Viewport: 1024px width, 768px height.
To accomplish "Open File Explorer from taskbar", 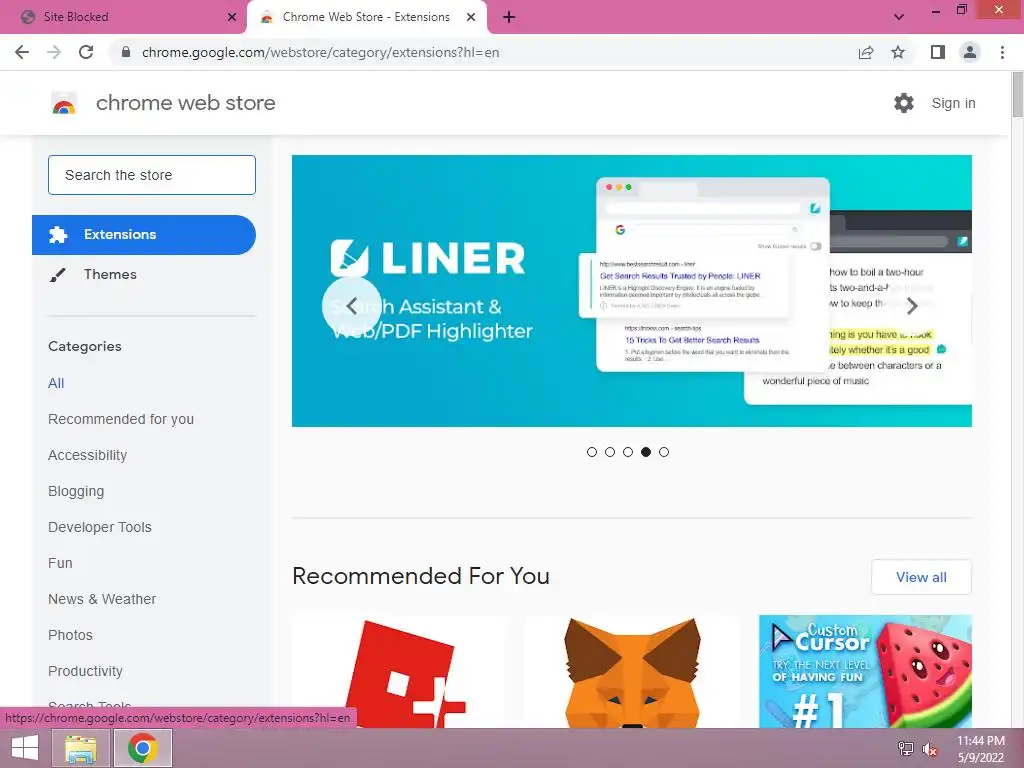I will (81, 748).
